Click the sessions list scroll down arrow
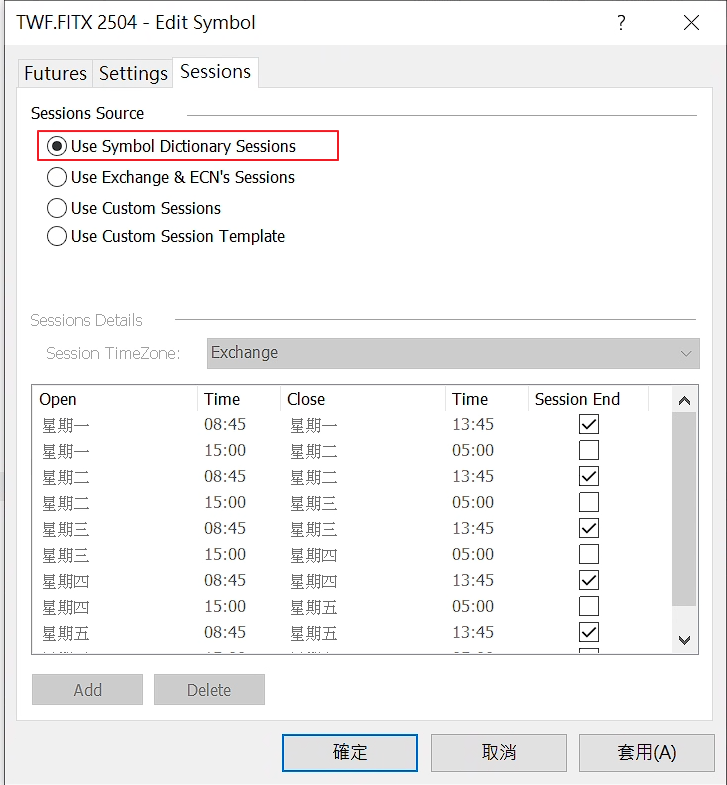727x785 pixels. (684, 640)
